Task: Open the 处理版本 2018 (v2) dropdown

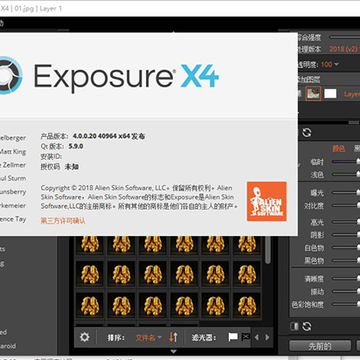Action: click(344, 49)
